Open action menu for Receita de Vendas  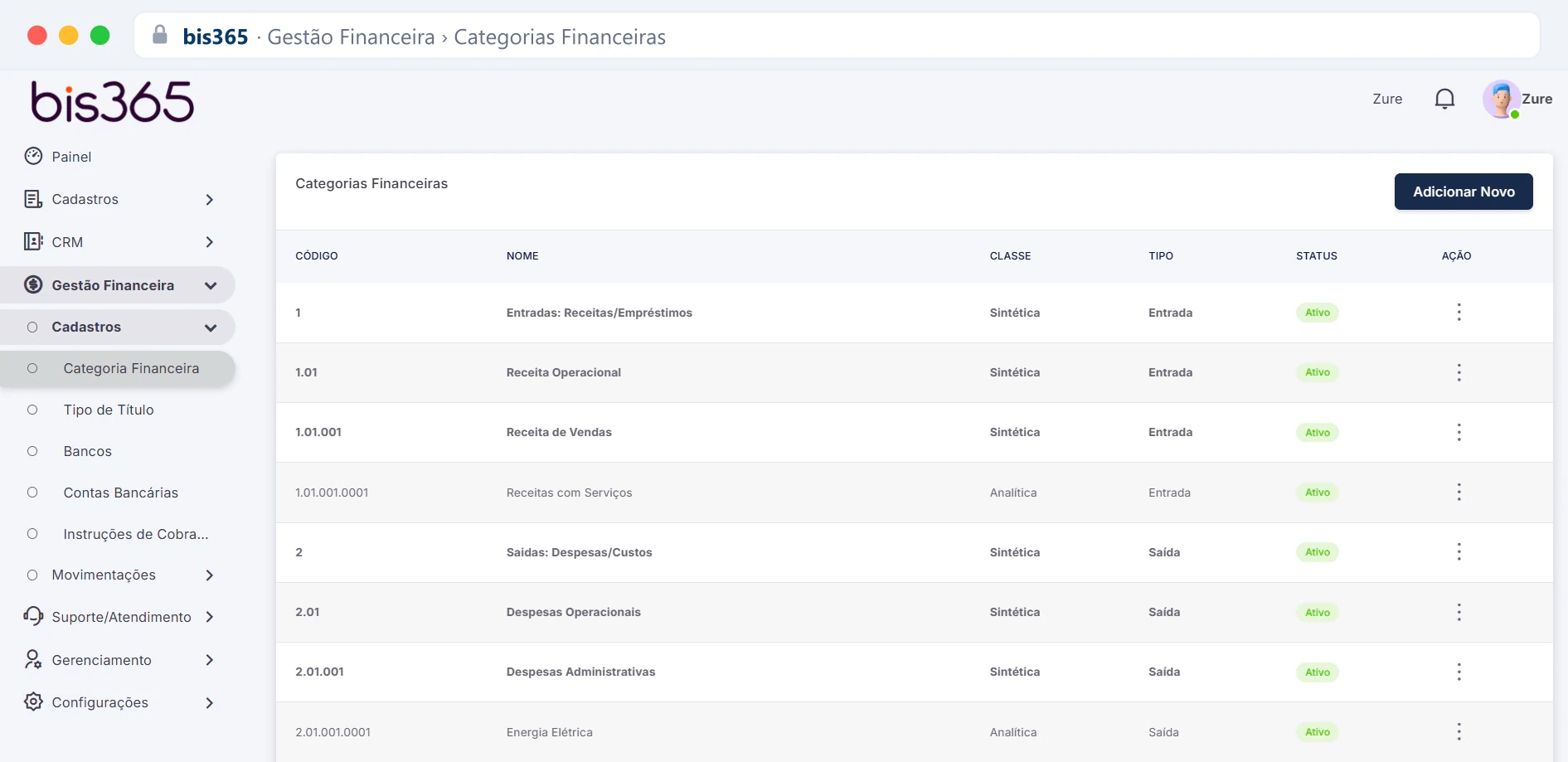click(x=1459, y=432)
